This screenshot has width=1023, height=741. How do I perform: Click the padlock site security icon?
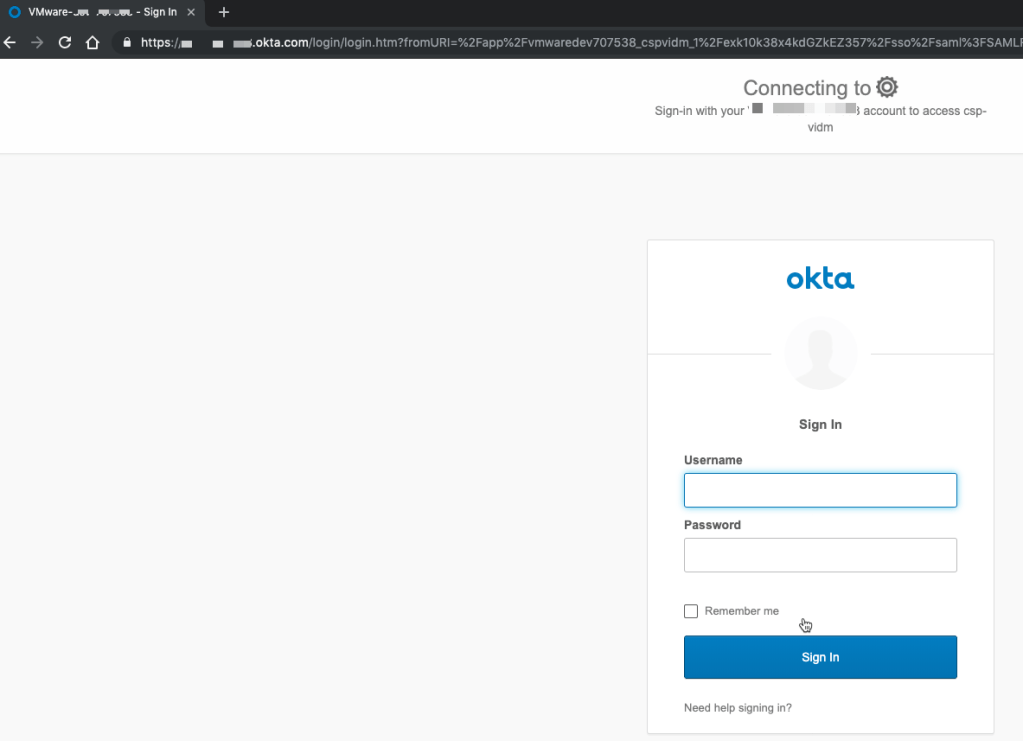tap(127, 42)
